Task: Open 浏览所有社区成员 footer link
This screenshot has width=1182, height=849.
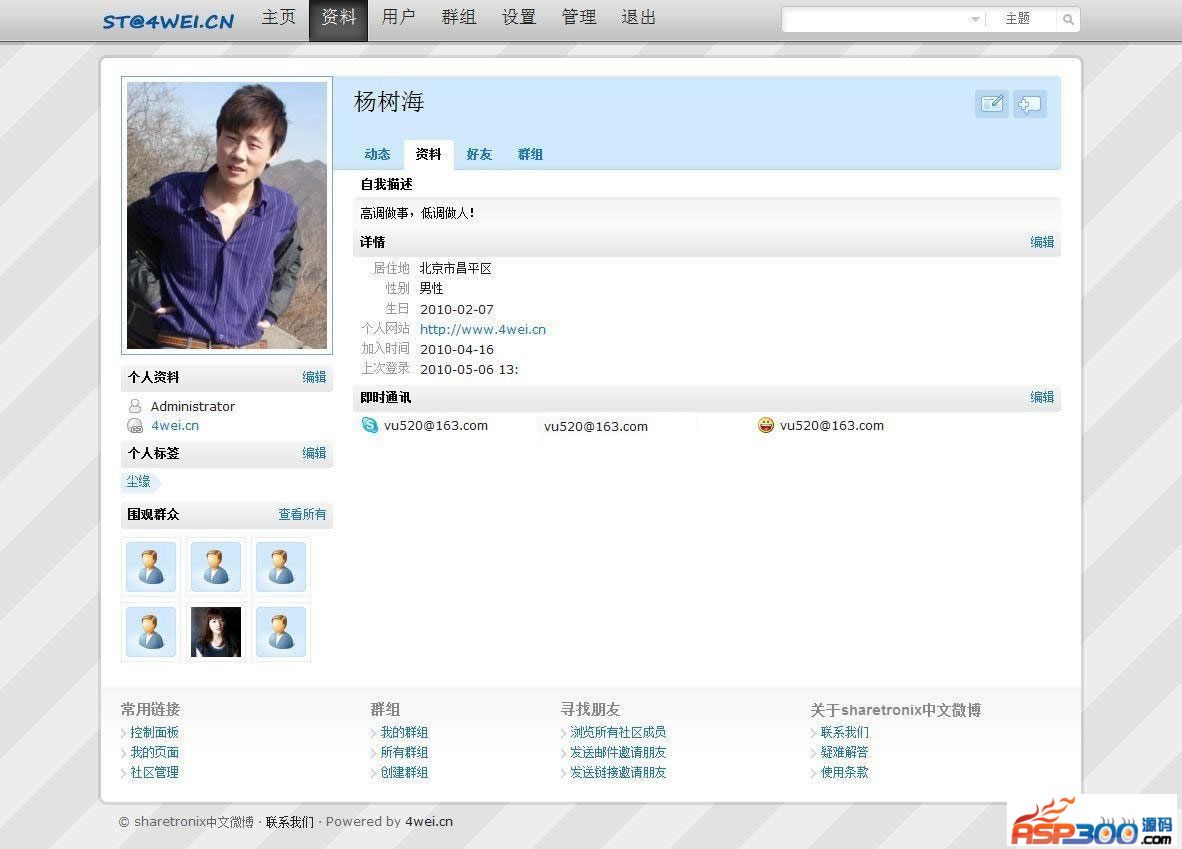Action: coord(618,732)
